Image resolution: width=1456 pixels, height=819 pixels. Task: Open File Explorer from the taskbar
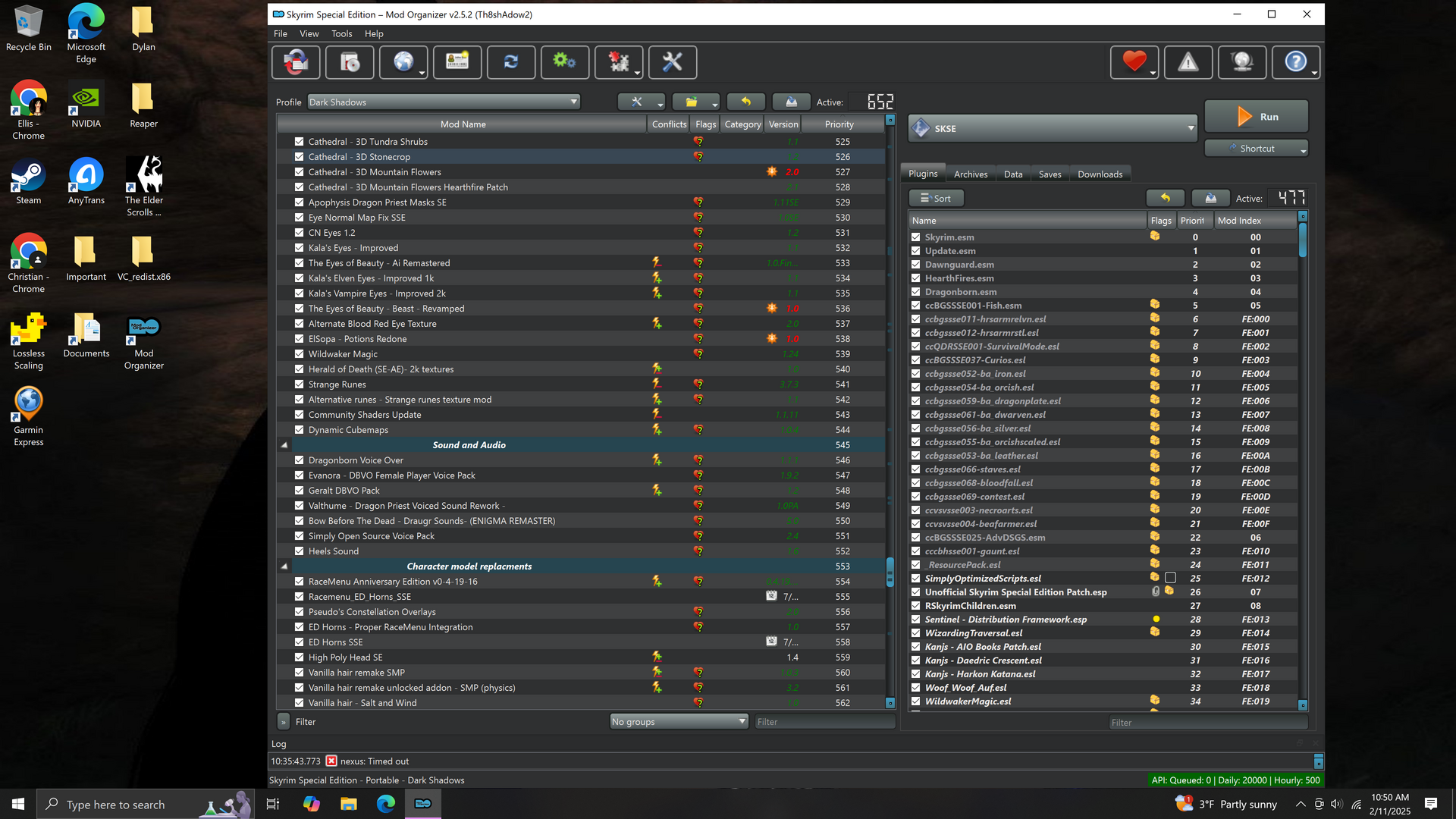(348, 804)
